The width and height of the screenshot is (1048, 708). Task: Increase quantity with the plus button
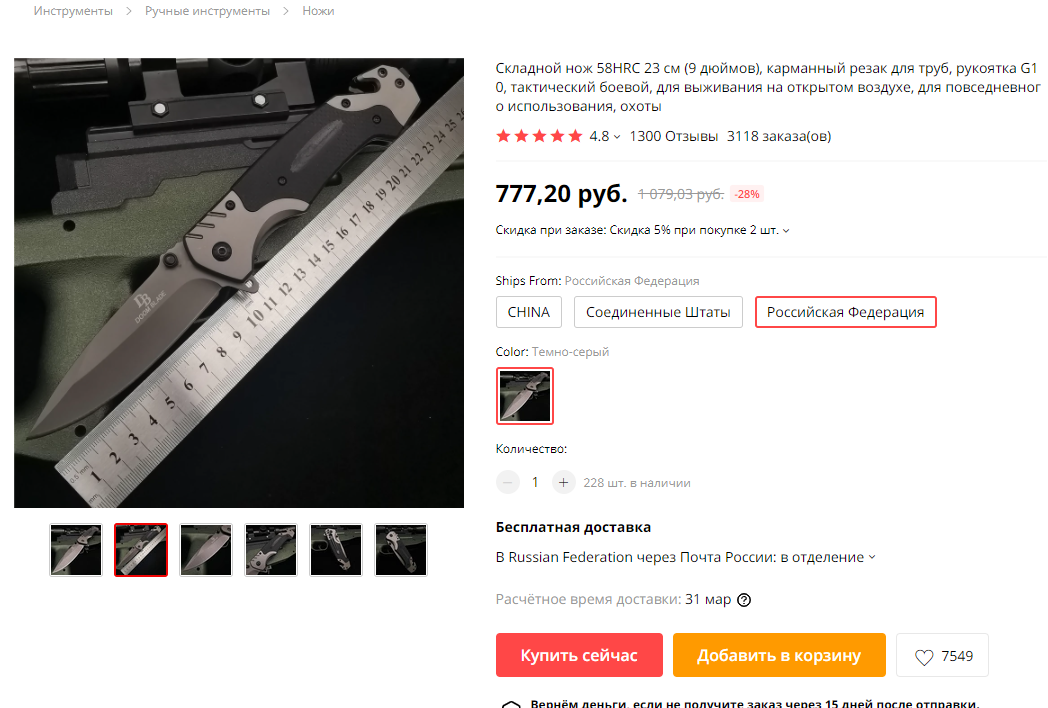pyautogui.click(x=563, y=482)
